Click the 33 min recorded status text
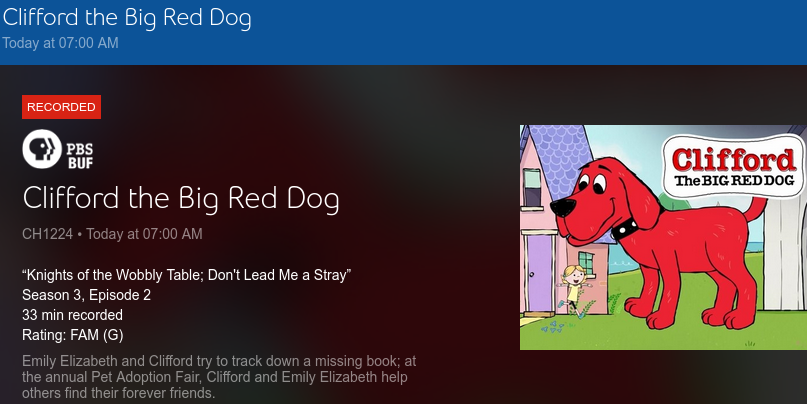807x404 pixels. tap(72, 315)
